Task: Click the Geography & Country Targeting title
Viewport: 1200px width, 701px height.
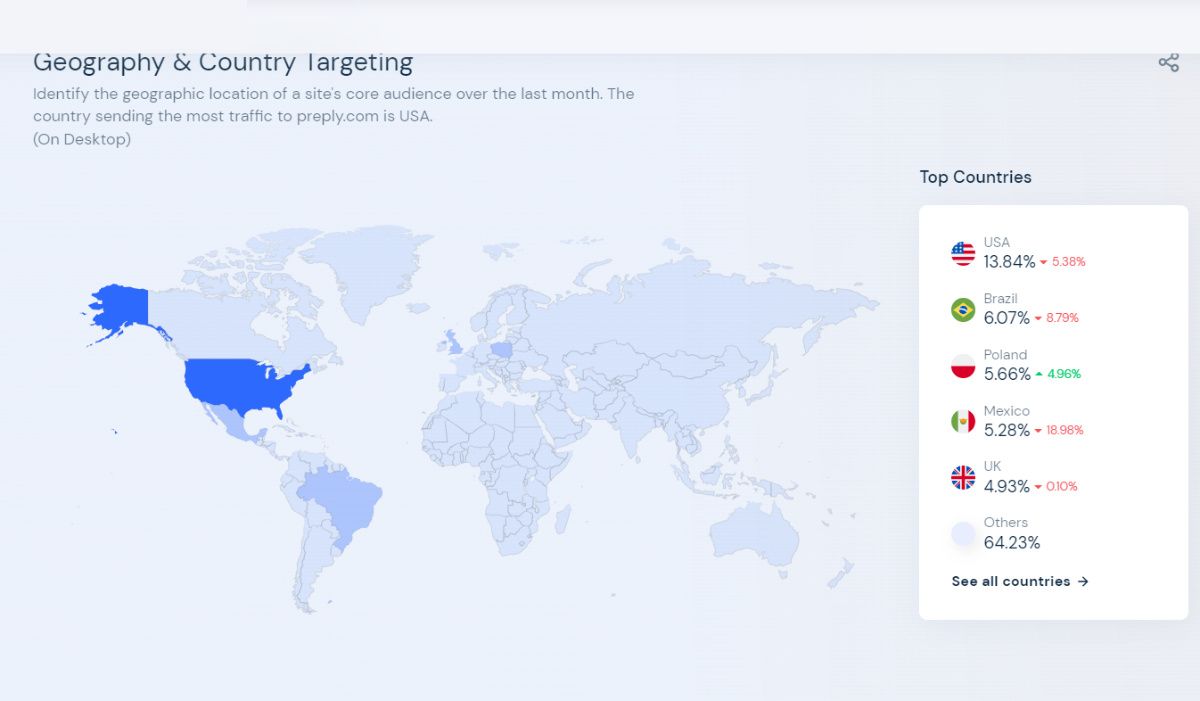Action: [223, 62]
